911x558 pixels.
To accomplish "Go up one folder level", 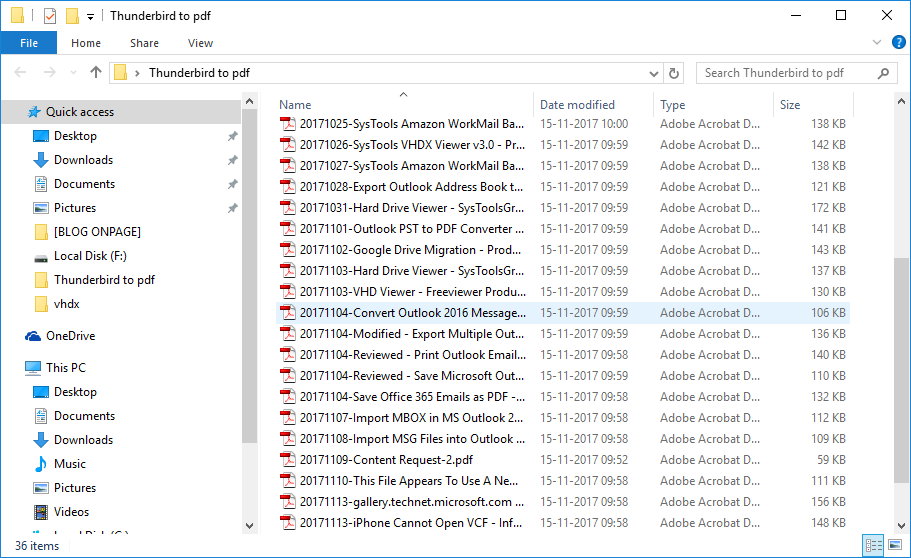I will (96, 72).
